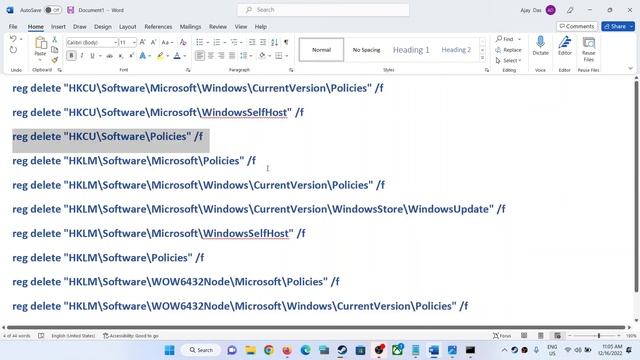Viewport: 640px width, 360px height.
Task: Click the Copy icon
Action: [x=55, y=50]
